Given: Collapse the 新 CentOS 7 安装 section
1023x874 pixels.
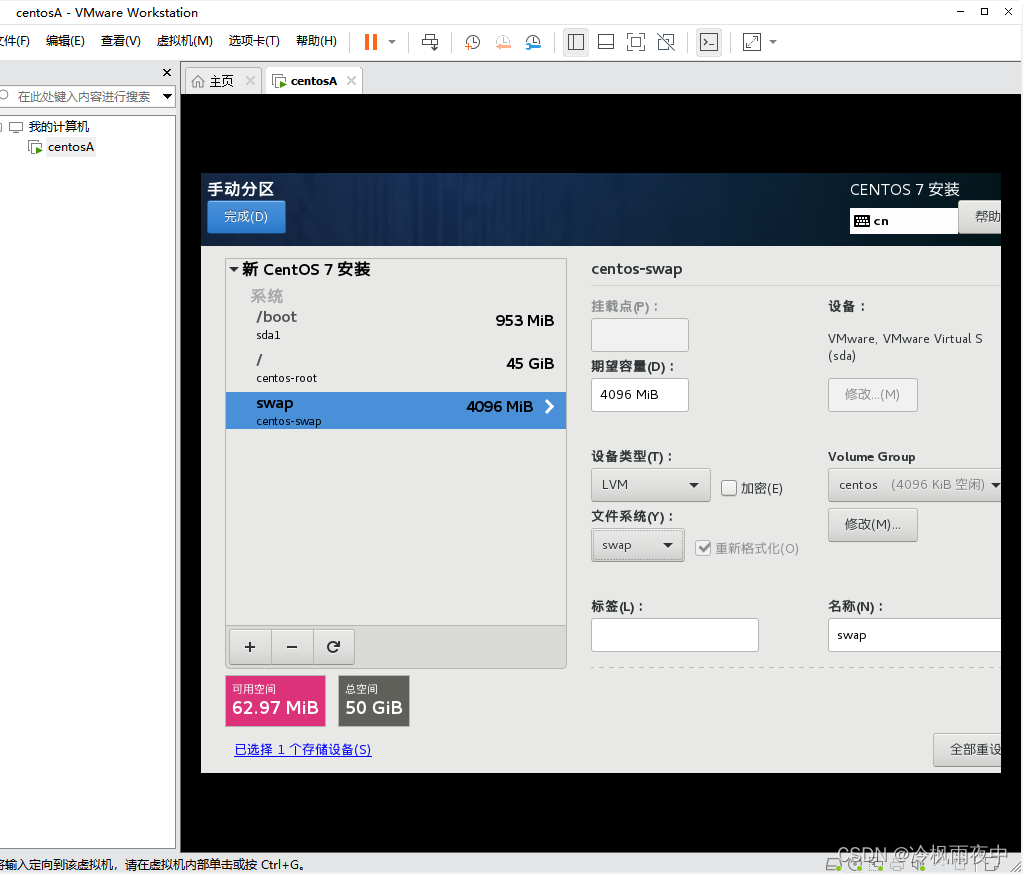Looking at the screenshot, I should 234,269.
